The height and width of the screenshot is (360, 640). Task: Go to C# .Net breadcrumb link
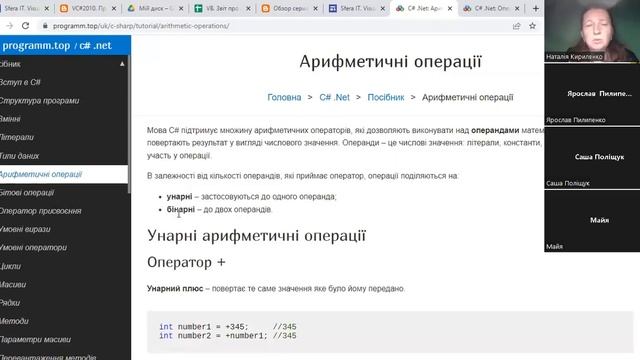(334, 97)
